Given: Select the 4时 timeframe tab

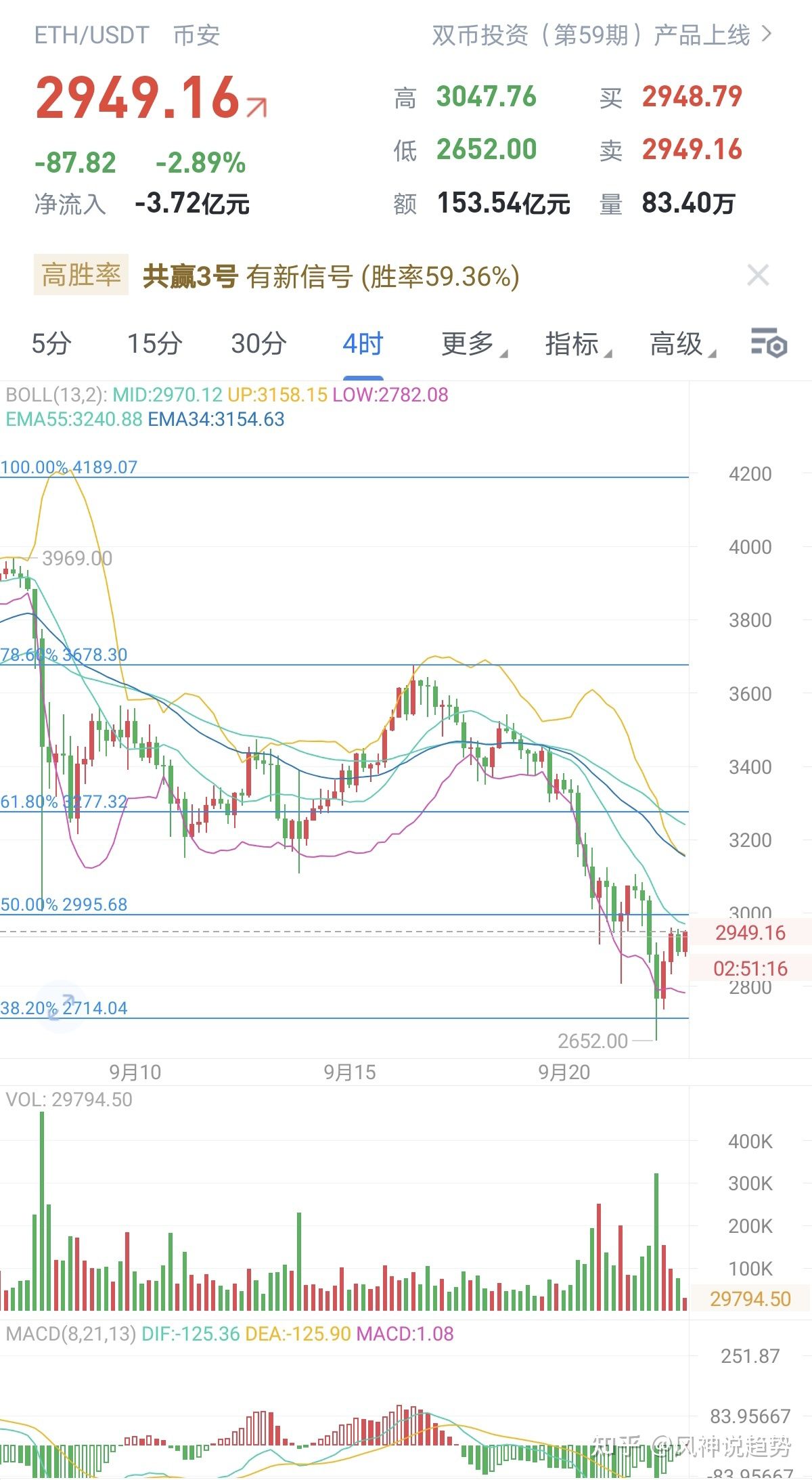Looking at the screenshot, I should coord(363,344).
